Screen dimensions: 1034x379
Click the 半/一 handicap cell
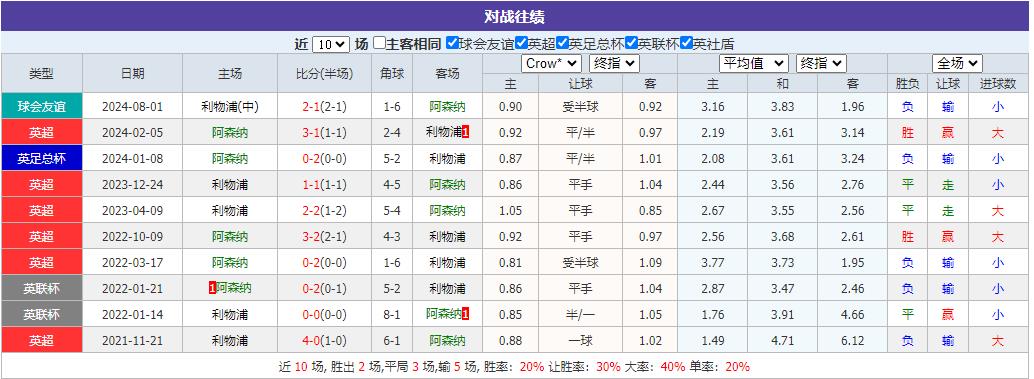[580, 314]
